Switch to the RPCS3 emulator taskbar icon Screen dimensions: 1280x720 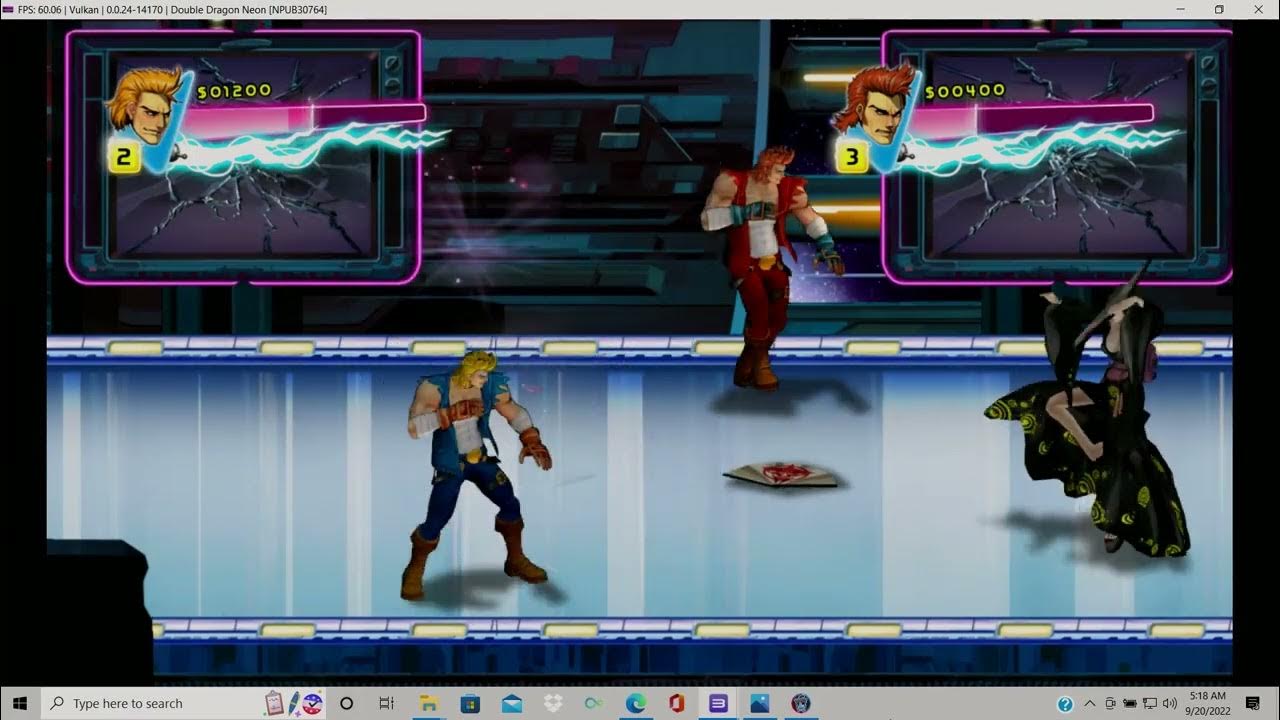point(800,703)
